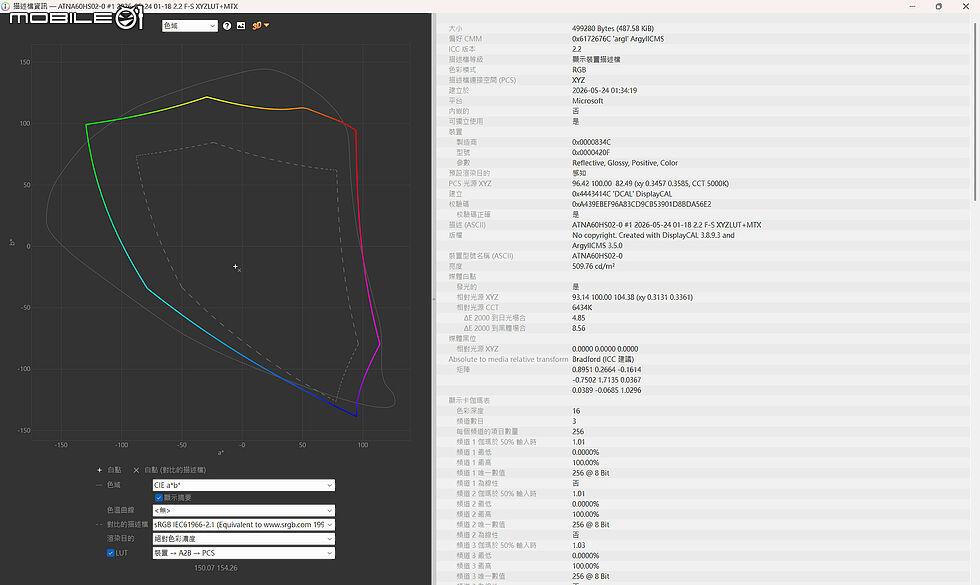Open the 色域 plot type dropdown in toolbar
Viewport: 980px width, 585px height.
(189, 26)
